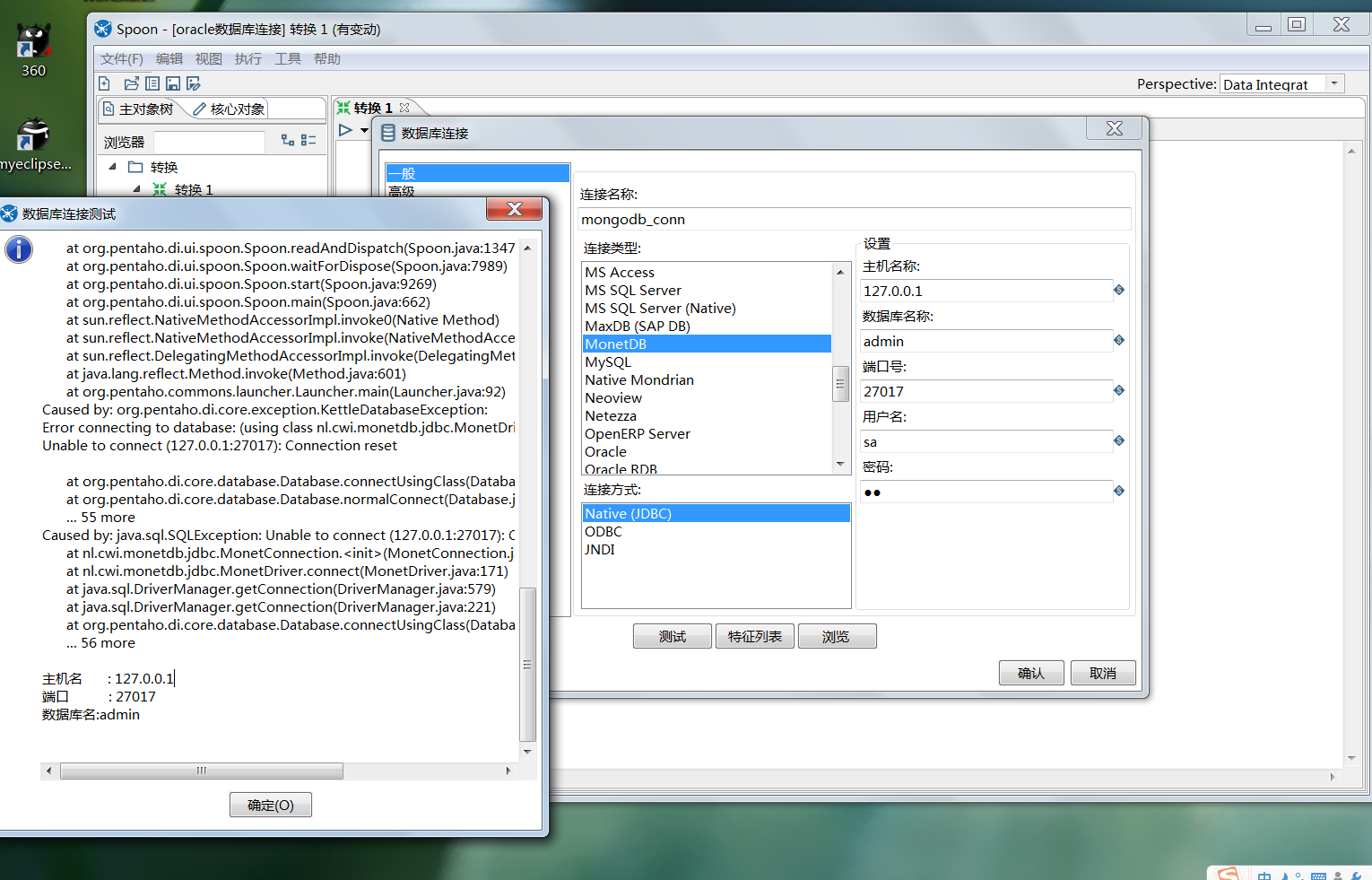Viewport: 1372px width, 880px height.
Task: Click the expand-all tree icon beside browser field
Action: 288,140
